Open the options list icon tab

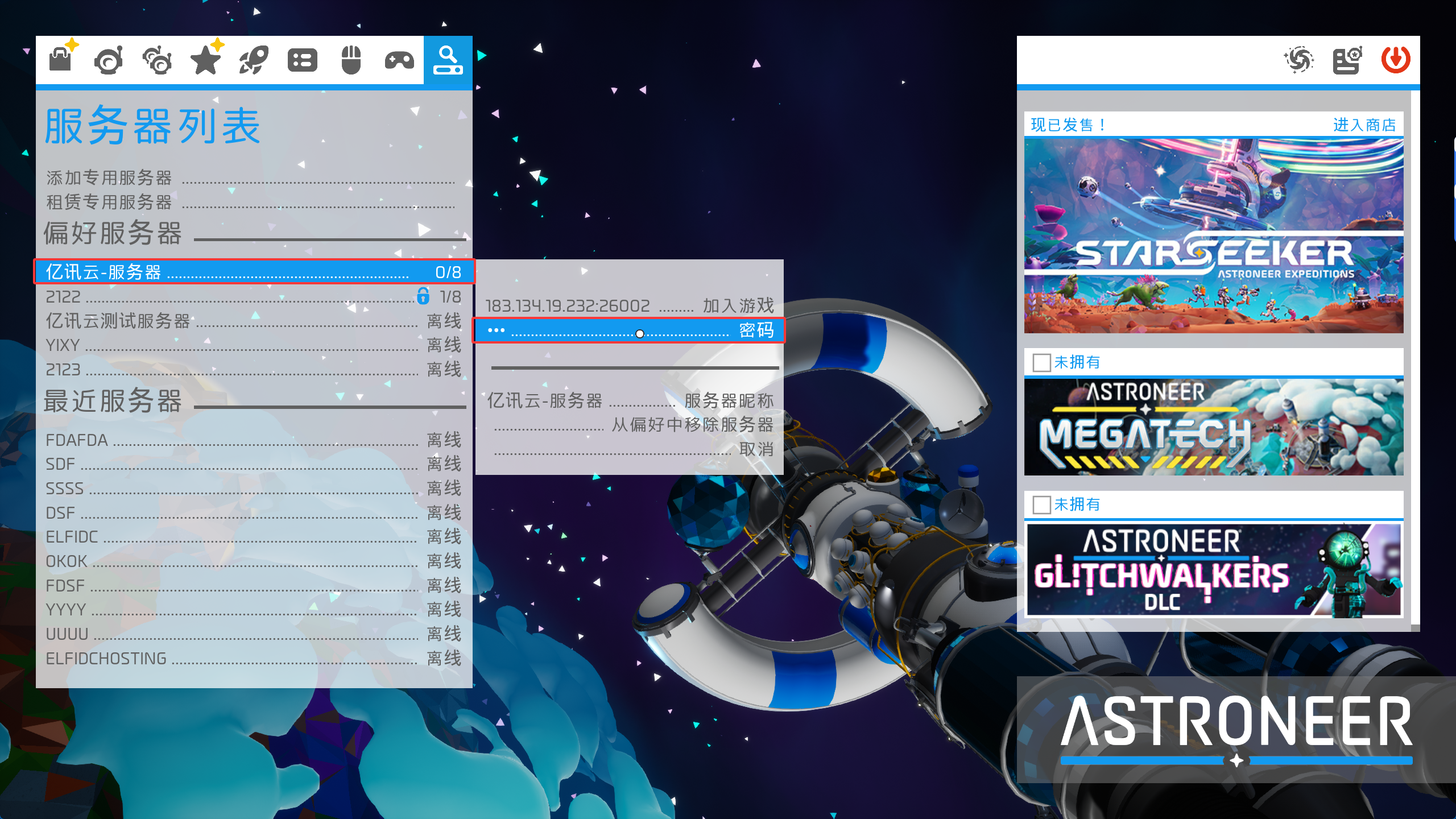[x=303, y=60]
